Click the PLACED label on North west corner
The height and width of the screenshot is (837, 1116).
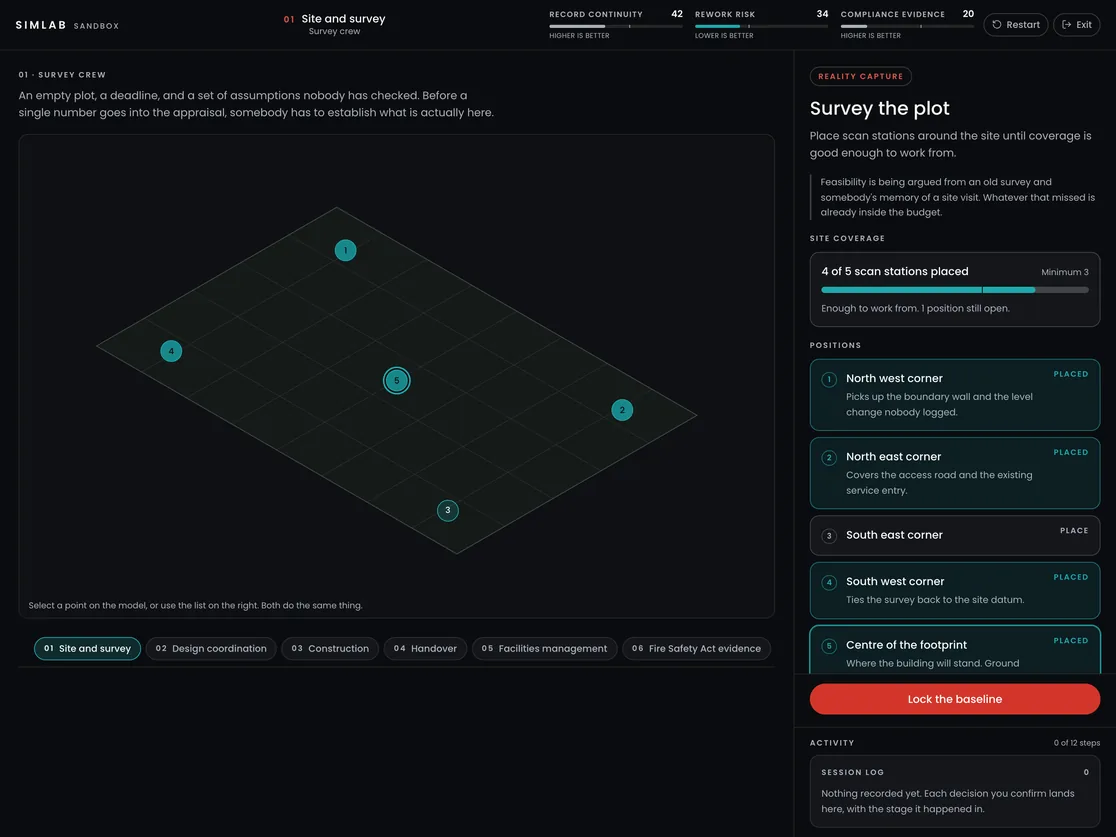[1070, 374]
